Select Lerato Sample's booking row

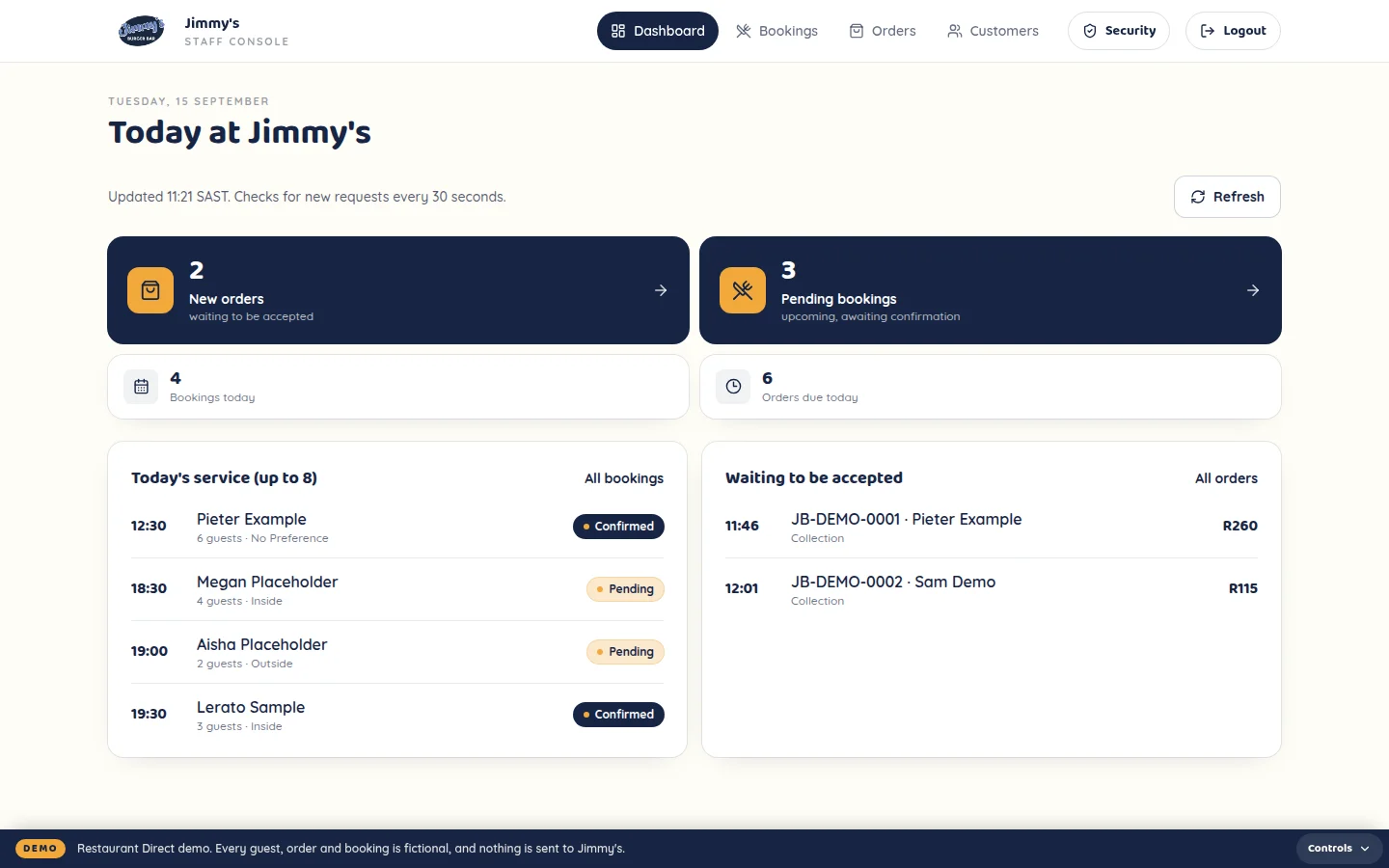click(397, 715)
